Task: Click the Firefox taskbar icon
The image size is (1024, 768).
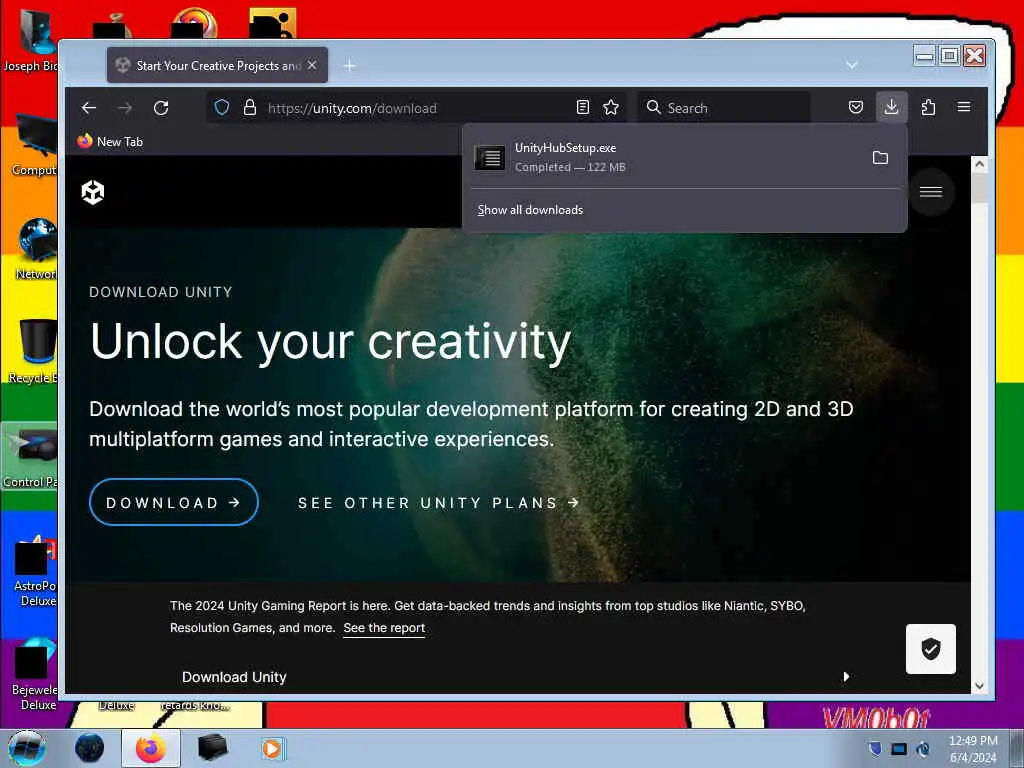Action: pyautogui.click(x=151, y=748)
